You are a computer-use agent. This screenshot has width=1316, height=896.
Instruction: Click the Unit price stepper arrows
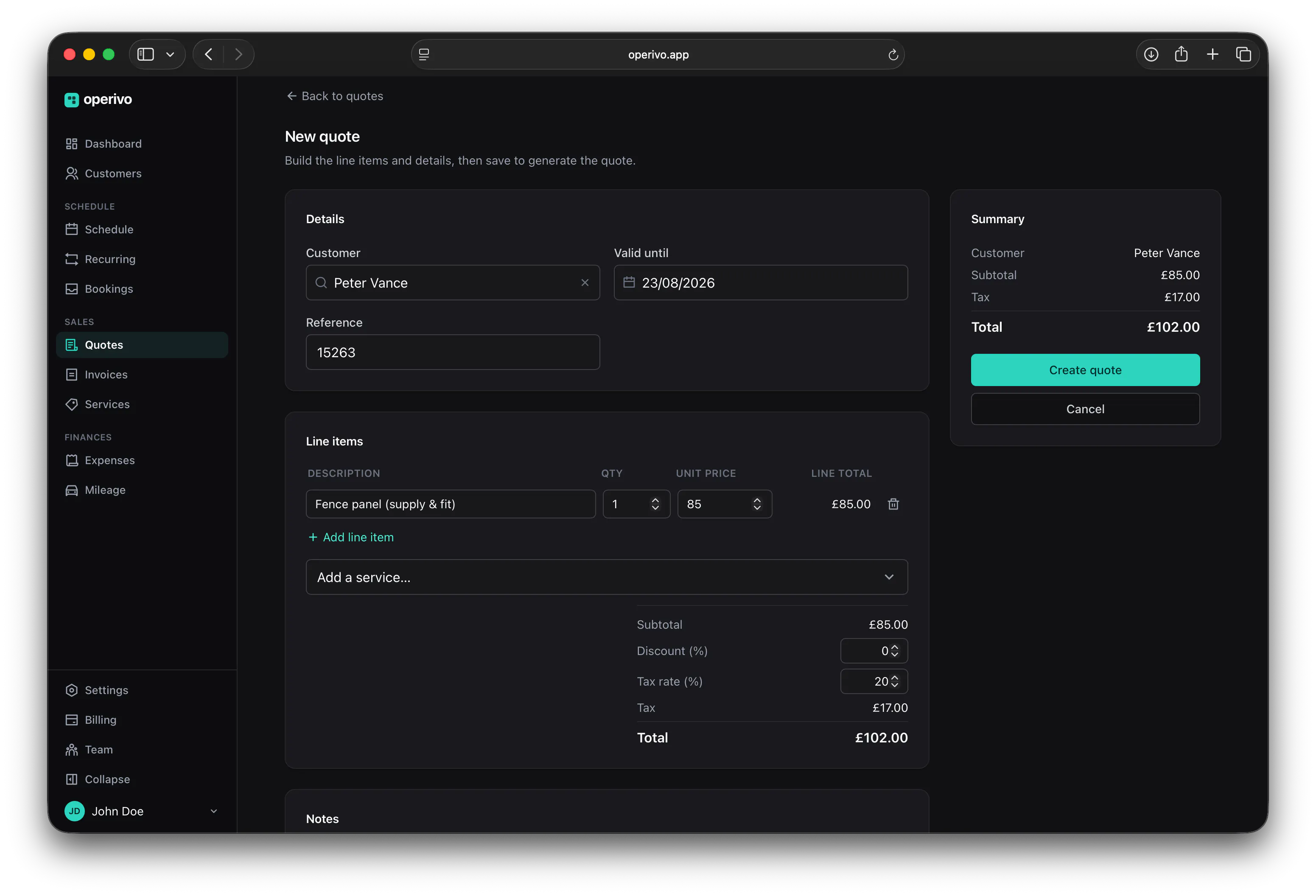(757, 504)
